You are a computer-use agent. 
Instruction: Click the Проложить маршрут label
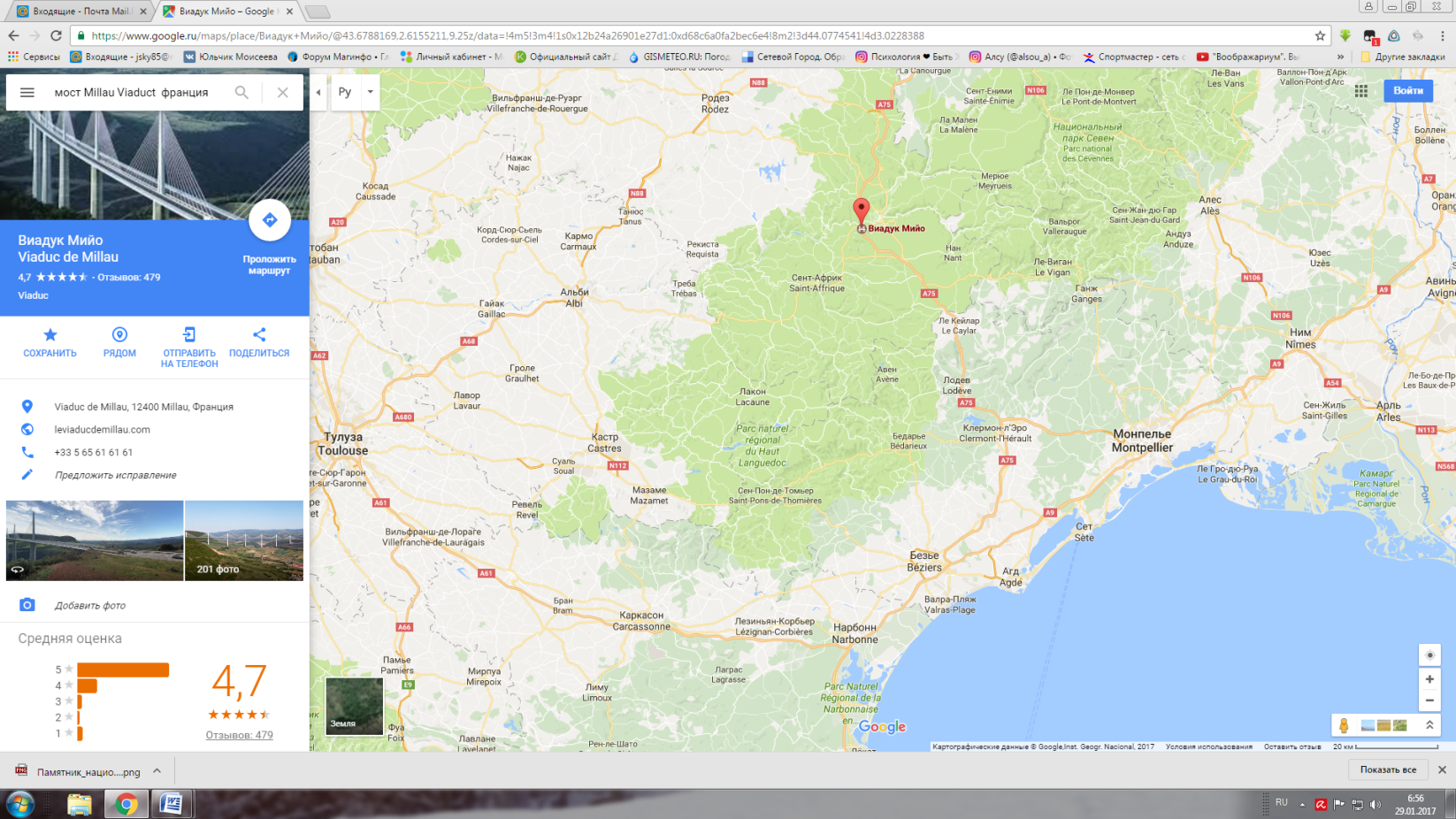point(269,265)
